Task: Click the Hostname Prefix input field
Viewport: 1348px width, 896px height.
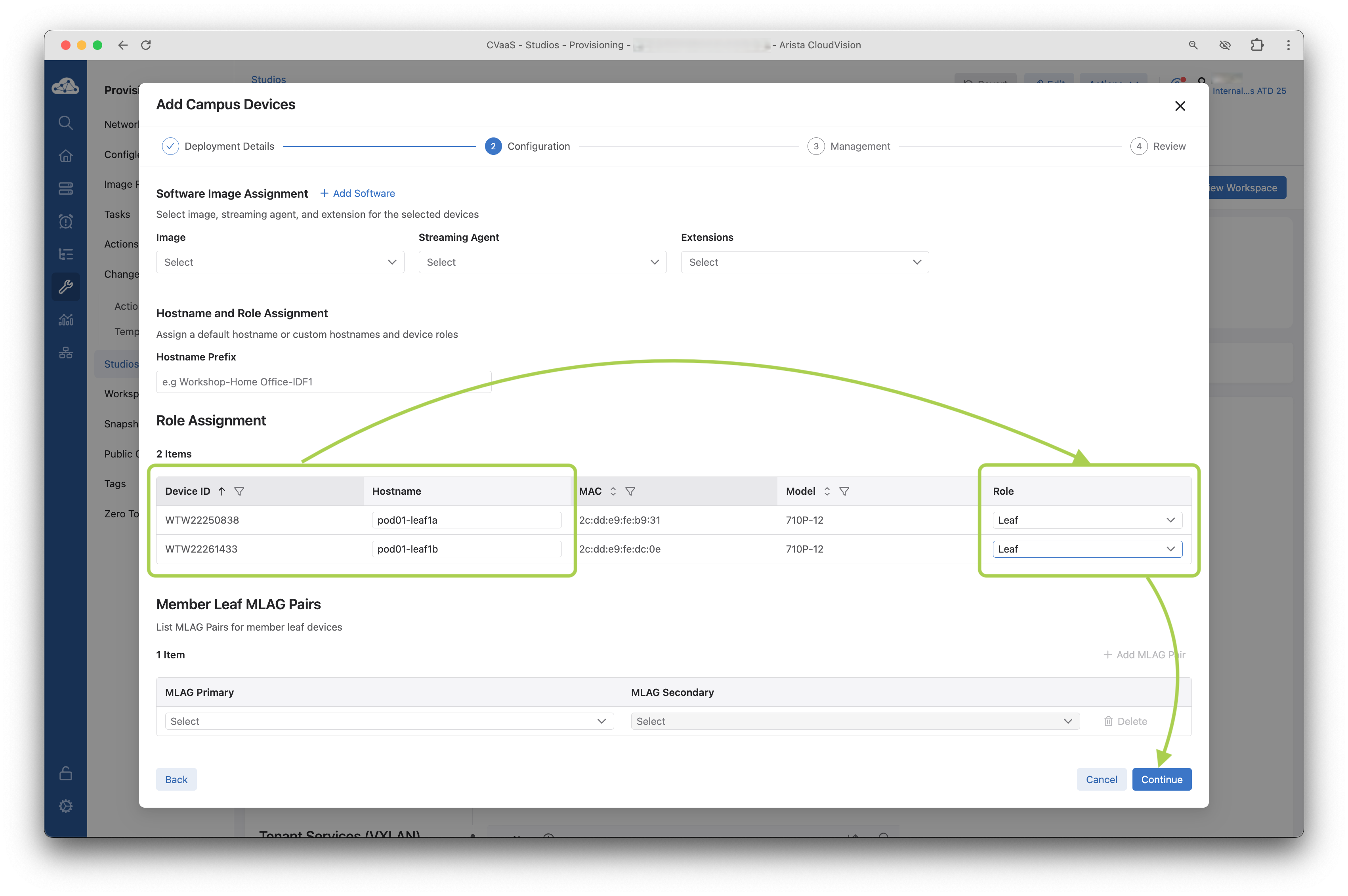Action: (x=324, y=382)
